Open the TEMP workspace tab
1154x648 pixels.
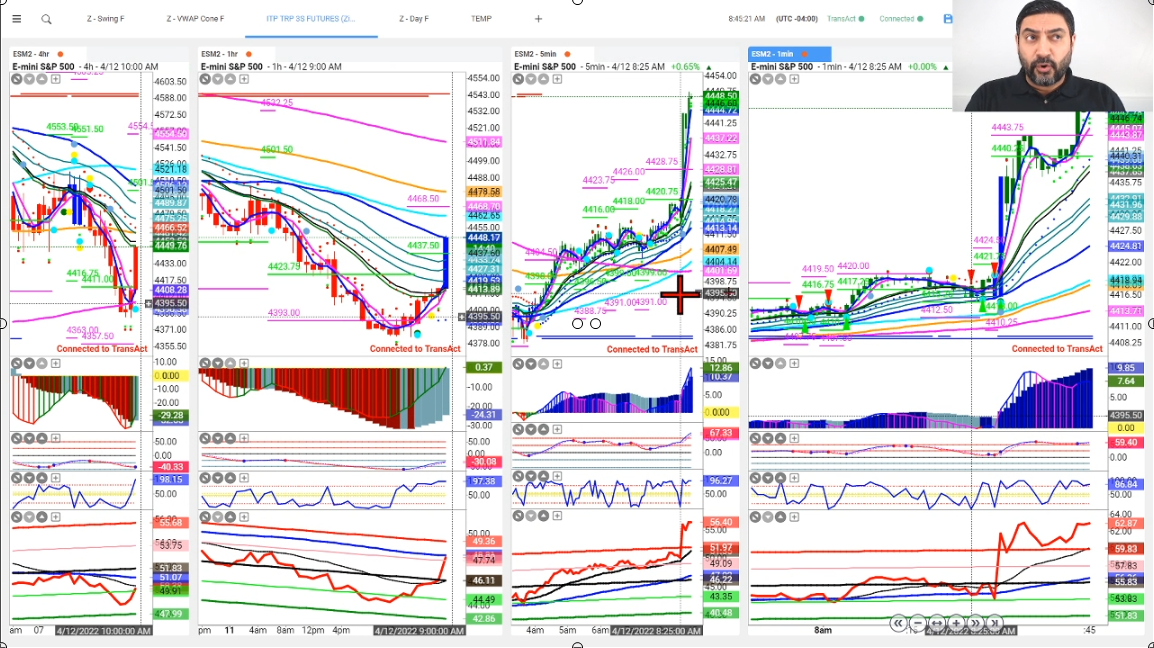481,19
